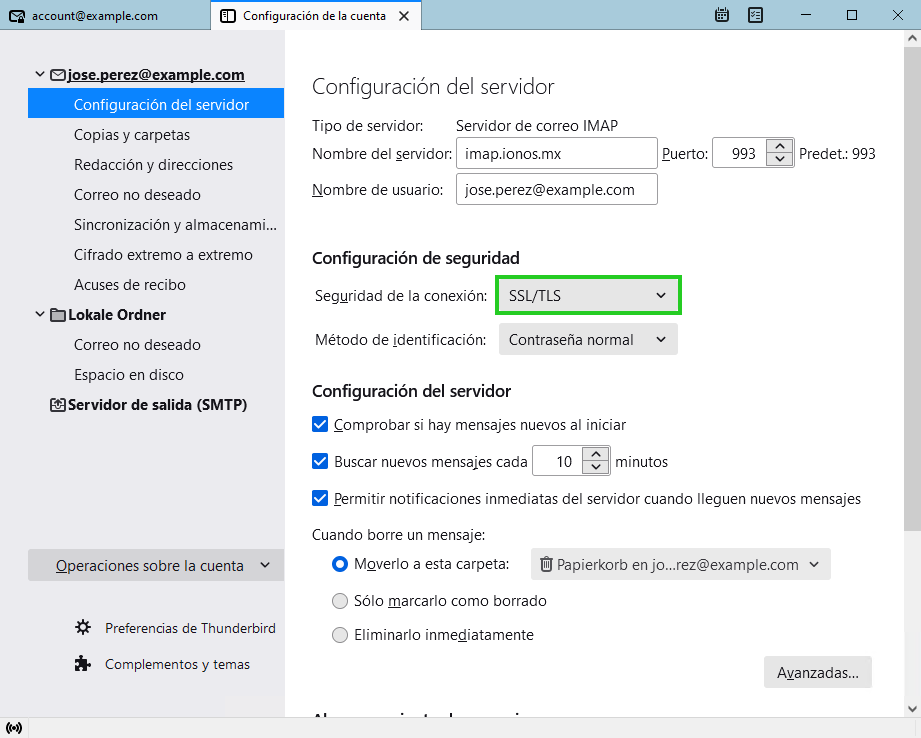Viewport: 921px width, 738px height.
Task: Click the Predet.: 993 default port text
Action: click(x=837, y=153)
